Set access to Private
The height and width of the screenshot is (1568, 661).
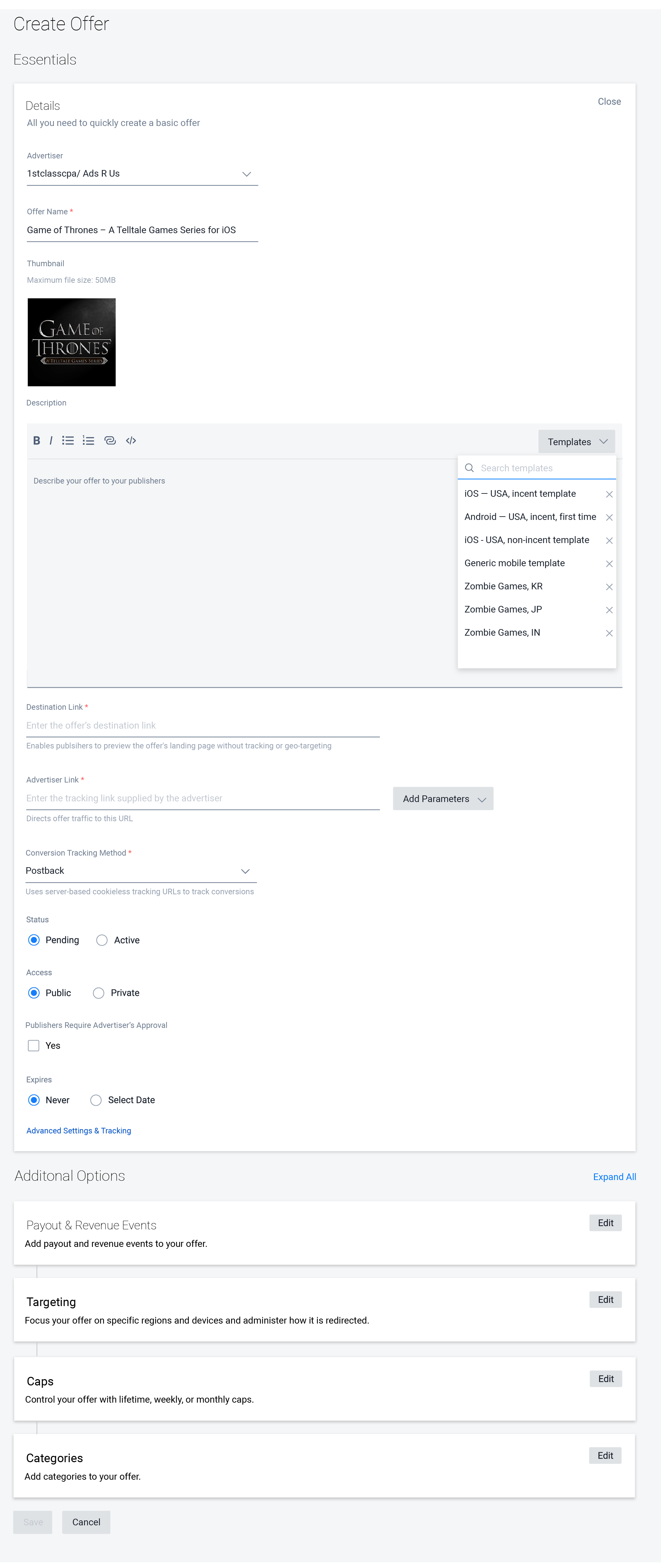(x=98, y=993)
